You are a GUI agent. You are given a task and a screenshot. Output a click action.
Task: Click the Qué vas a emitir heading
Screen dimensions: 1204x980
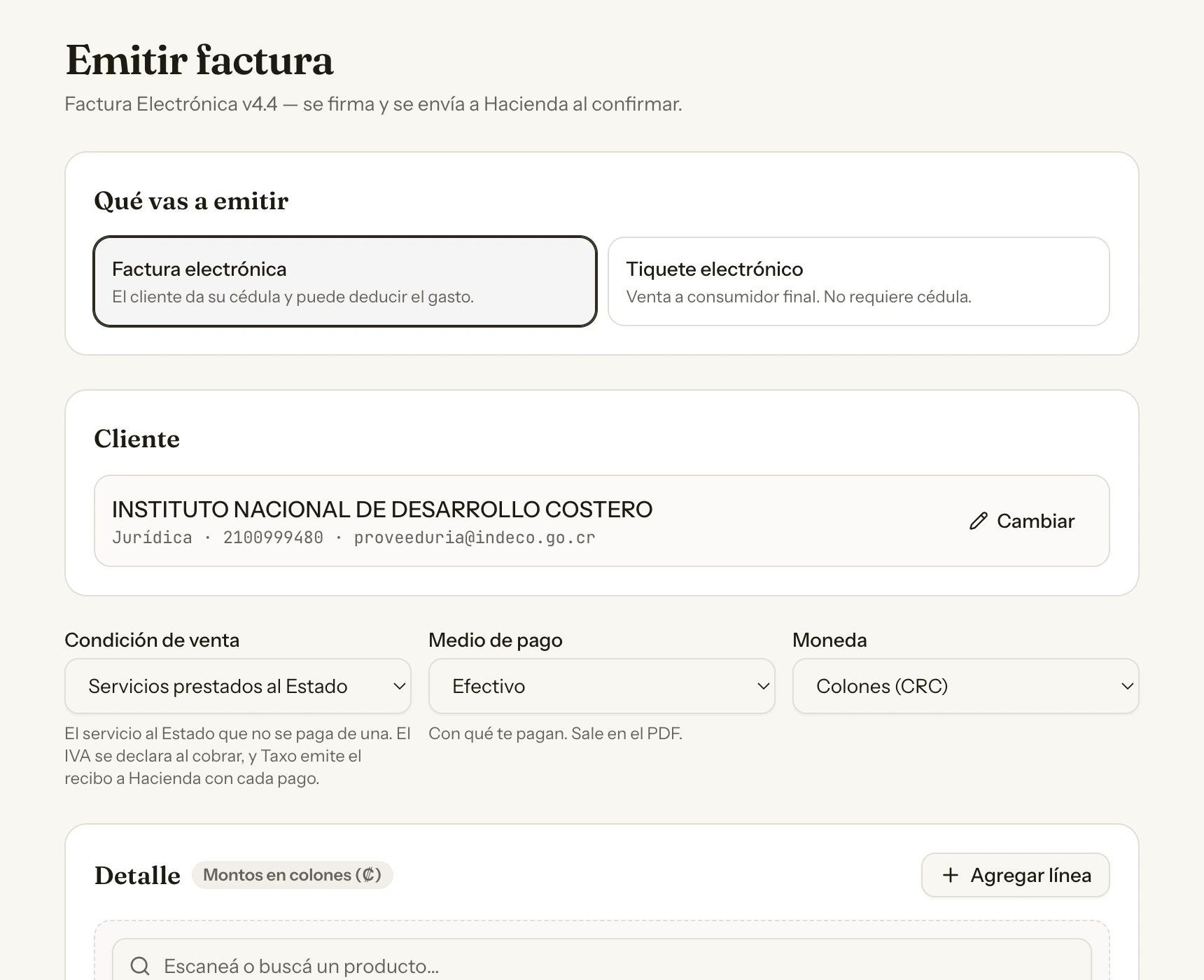[191, 201]
